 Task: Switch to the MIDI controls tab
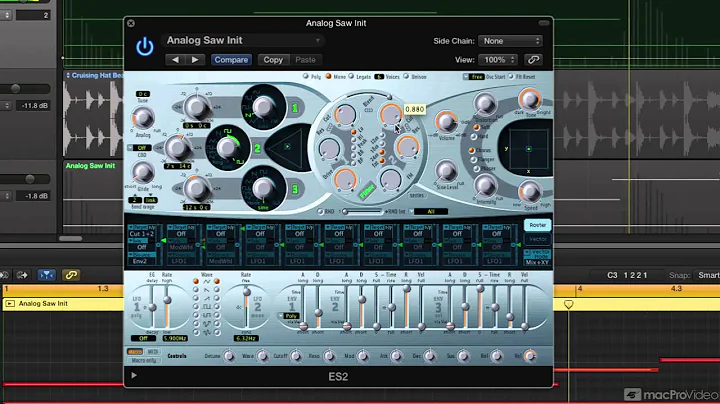(152, 352)
